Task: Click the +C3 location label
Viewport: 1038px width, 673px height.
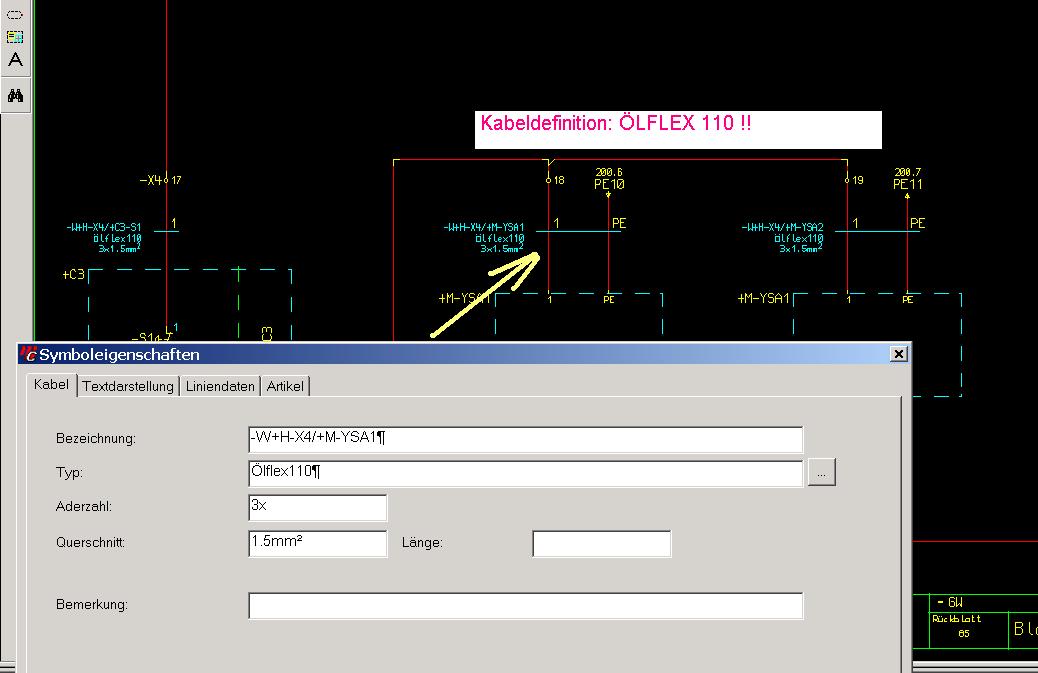Action: click(73, 274)
